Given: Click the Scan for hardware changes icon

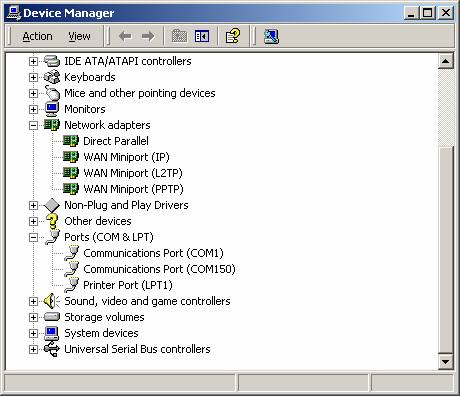Looking at the screenshot, I should (271, 36).
